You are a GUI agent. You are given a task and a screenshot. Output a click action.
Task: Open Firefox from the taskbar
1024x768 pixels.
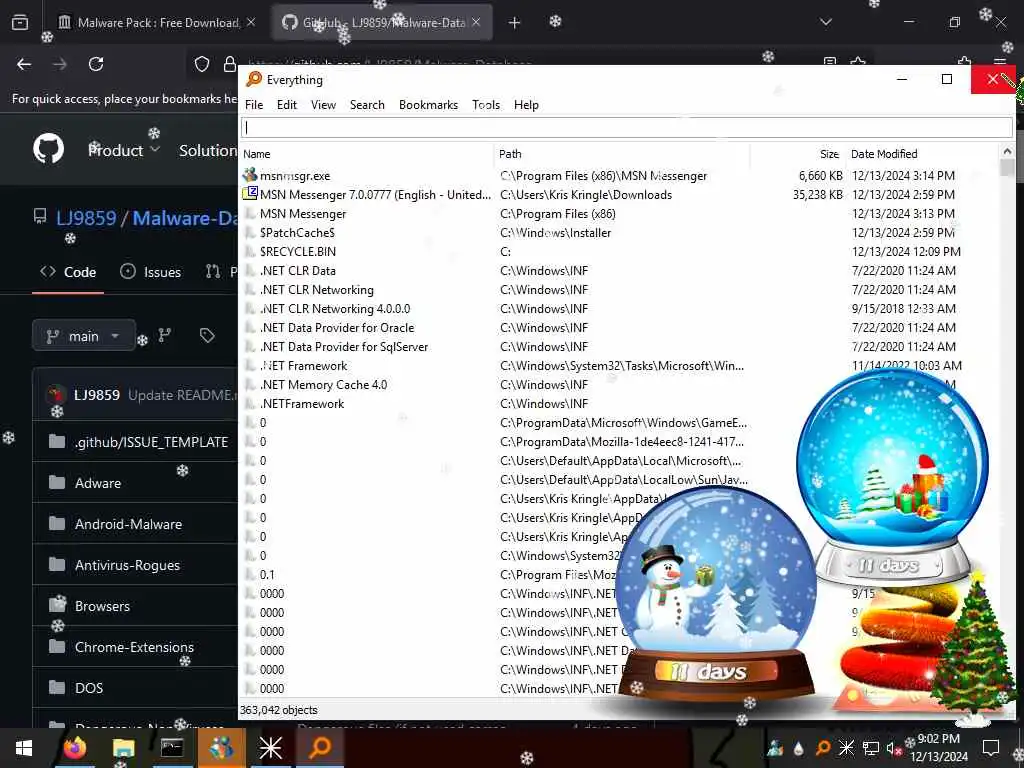(x=75, y=748)
